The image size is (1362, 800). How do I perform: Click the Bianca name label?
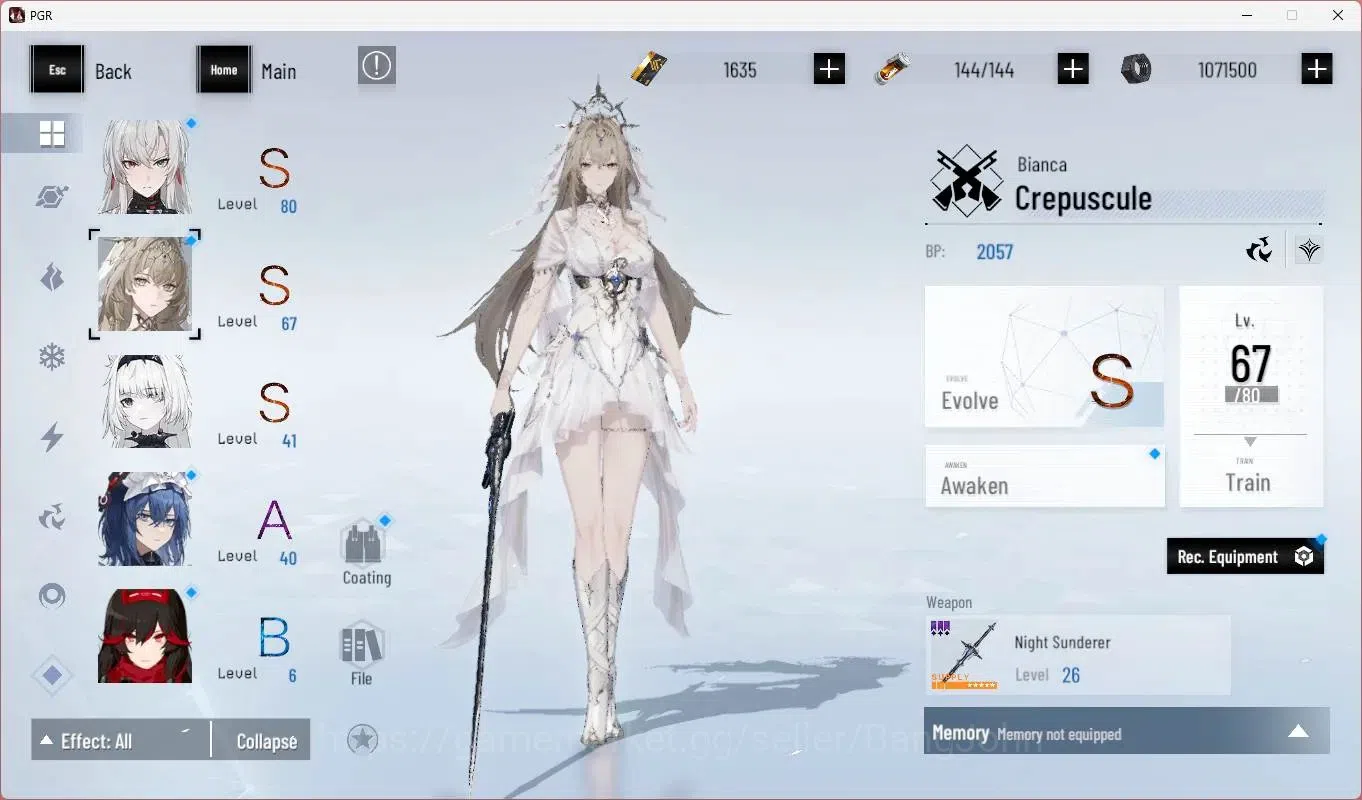pyautogui.click(x=1042, y=165)
